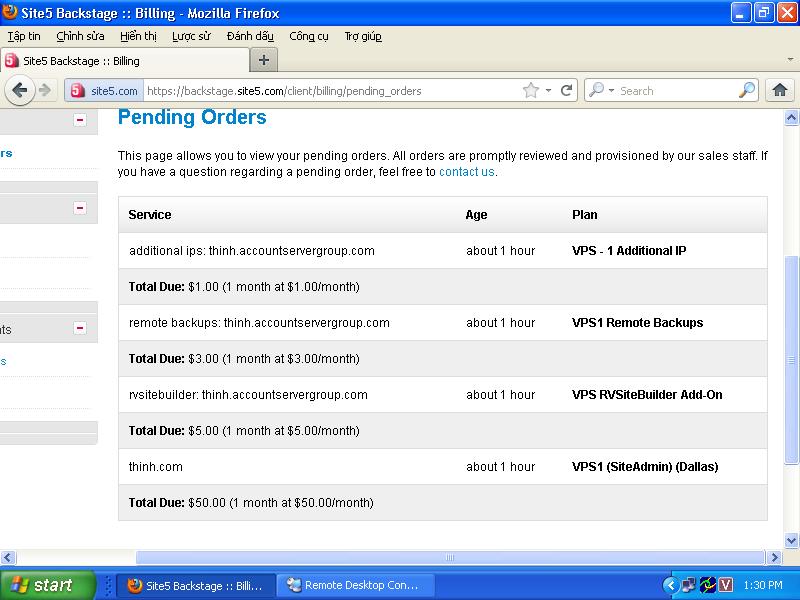Open the Tập tin menu
This screenshot has width=800, height=600.
pyautogui.click(x=24, y=36)
